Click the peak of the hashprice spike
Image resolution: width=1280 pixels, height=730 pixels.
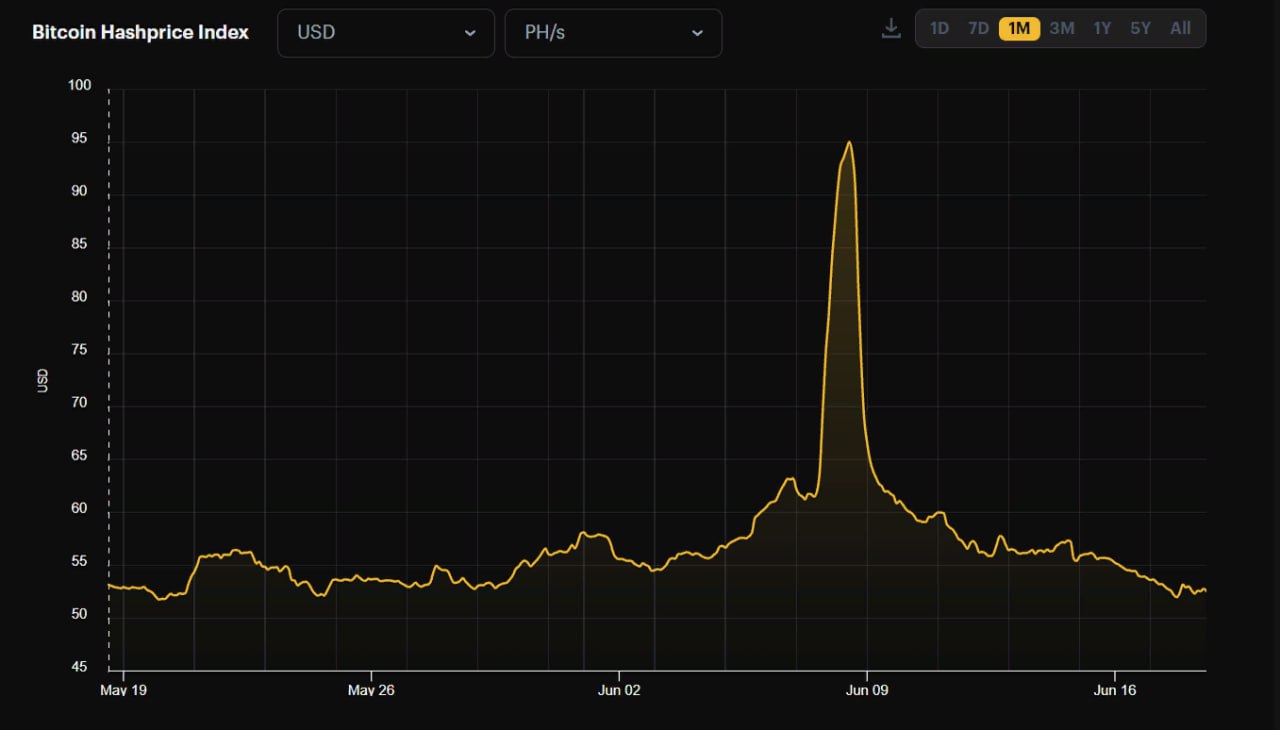pyautogui.click(x=849, y=142)
